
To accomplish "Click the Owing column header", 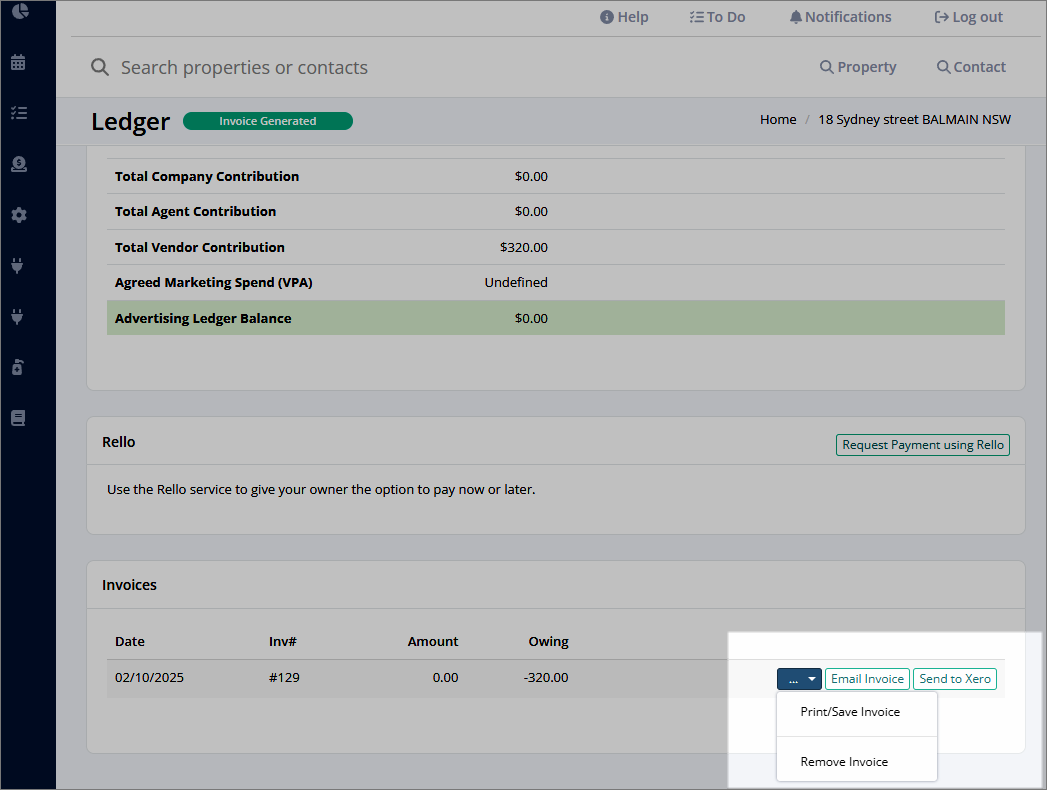I will 548,642.
